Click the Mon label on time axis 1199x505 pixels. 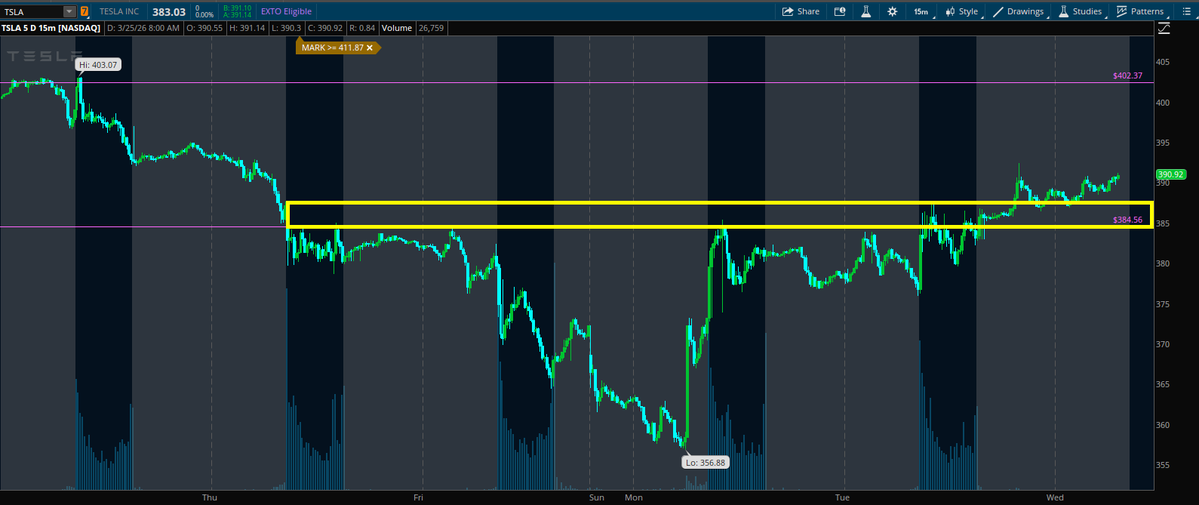point(634,497)
